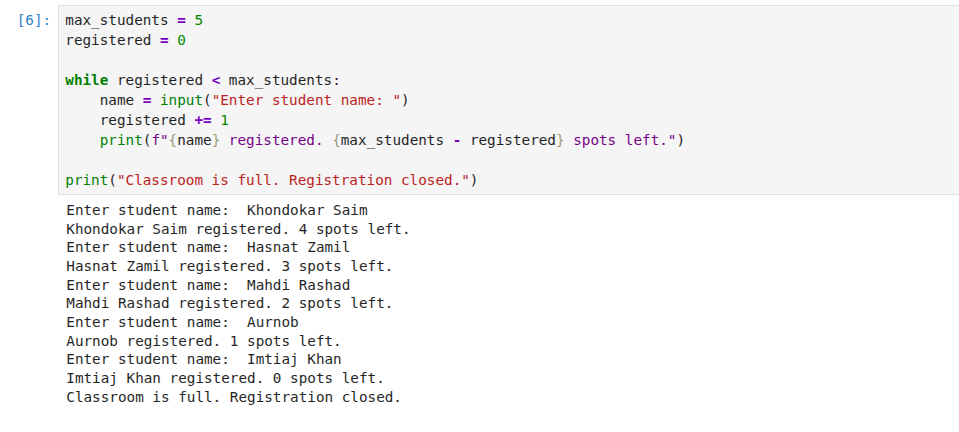Viewport: 959px width, 432px height.
Task: Click the "4 spots left" output line
Action: (x=238, y=229)
